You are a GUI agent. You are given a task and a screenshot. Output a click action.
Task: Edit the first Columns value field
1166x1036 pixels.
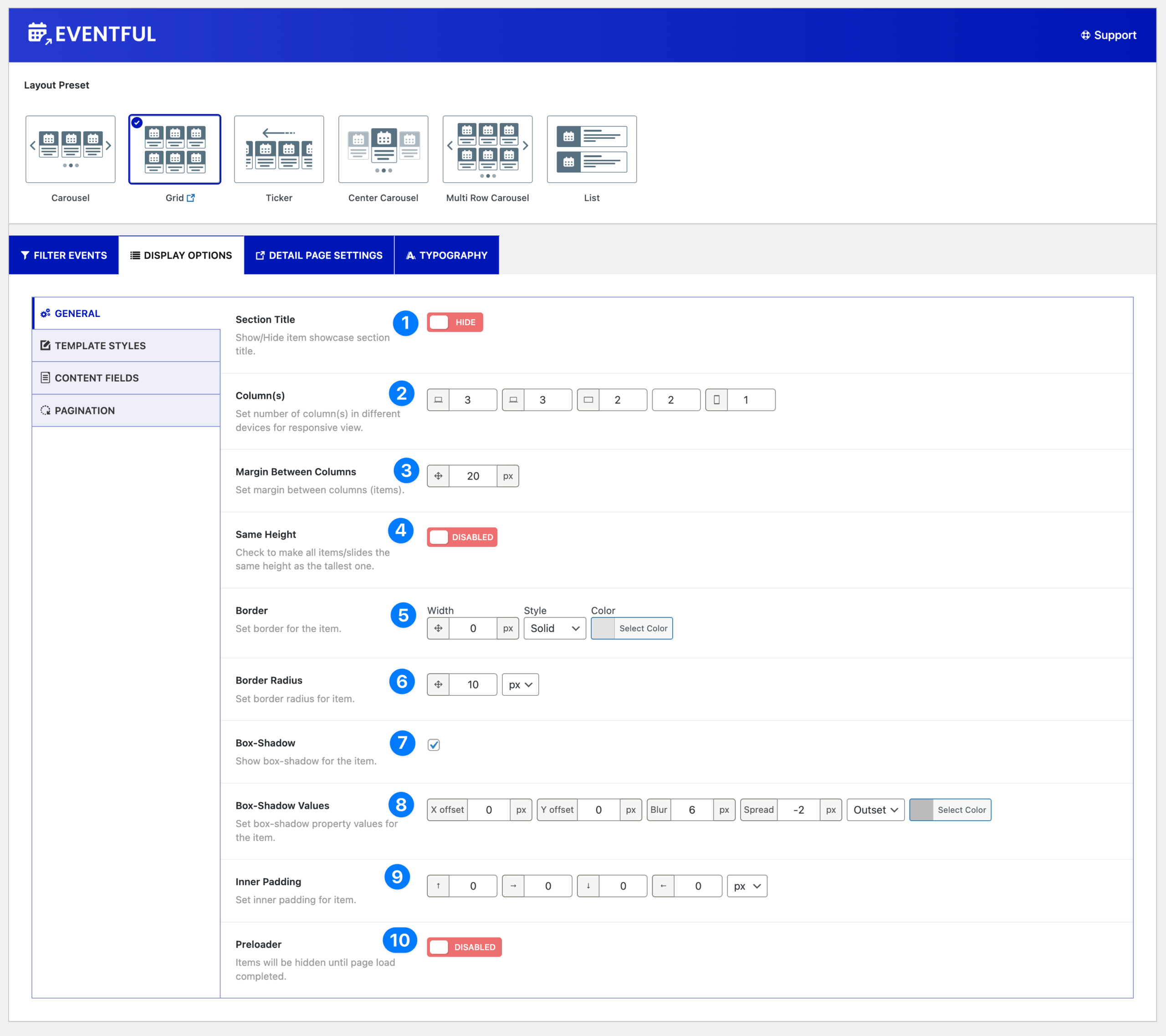click(x=472, y=400)
